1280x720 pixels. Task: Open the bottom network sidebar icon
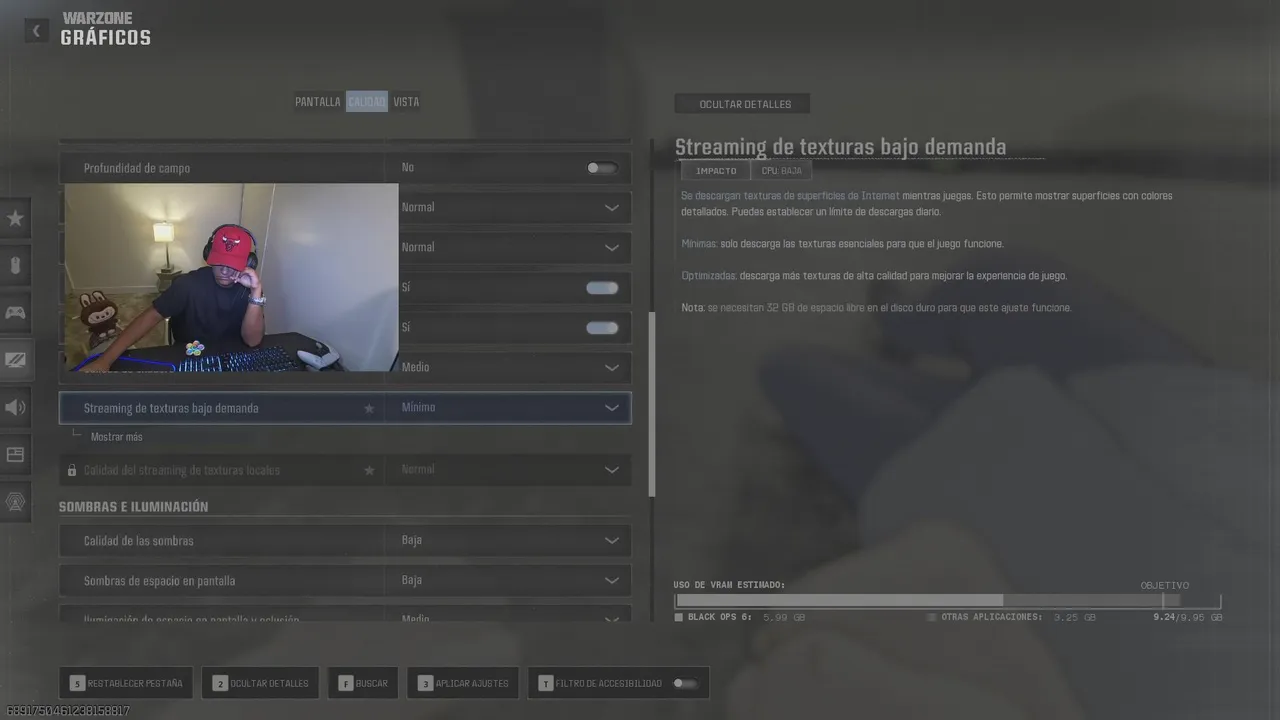pos(15,501)
